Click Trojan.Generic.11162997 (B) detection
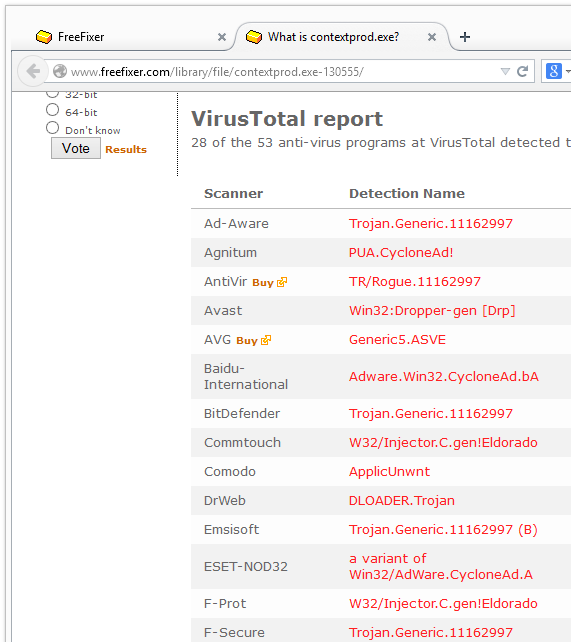Viewport: 571px width, 642px height. click(x=443, y=529)
